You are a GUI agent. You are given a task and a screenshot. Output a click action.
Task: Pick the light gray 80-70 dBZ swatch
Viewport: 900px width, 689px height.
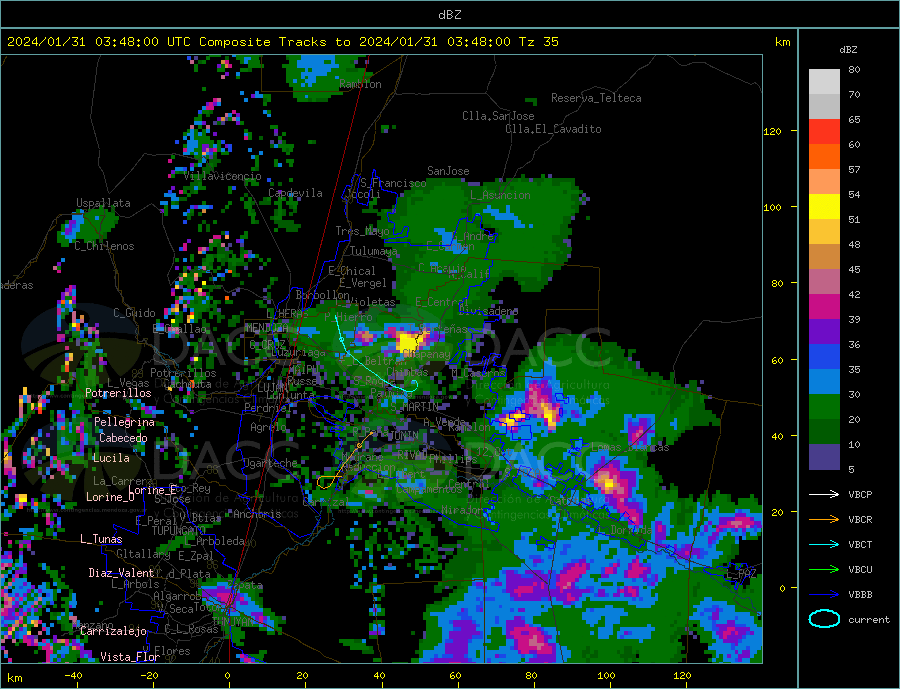(x=824, y=82)
